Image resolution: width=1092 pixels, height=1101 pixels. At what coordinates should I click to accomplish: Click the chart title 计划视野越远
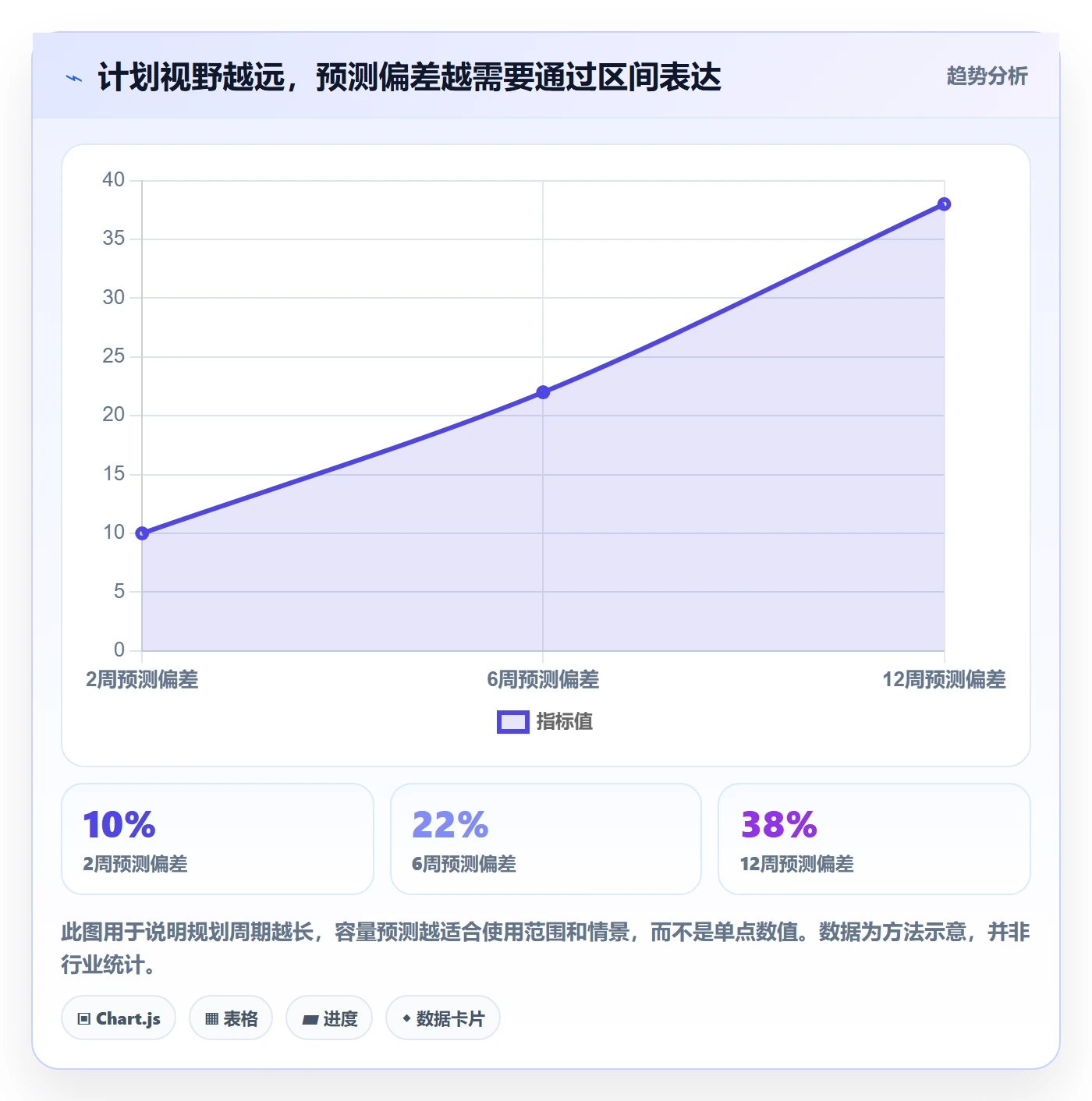pyautogui.click(x=409, y=77)
